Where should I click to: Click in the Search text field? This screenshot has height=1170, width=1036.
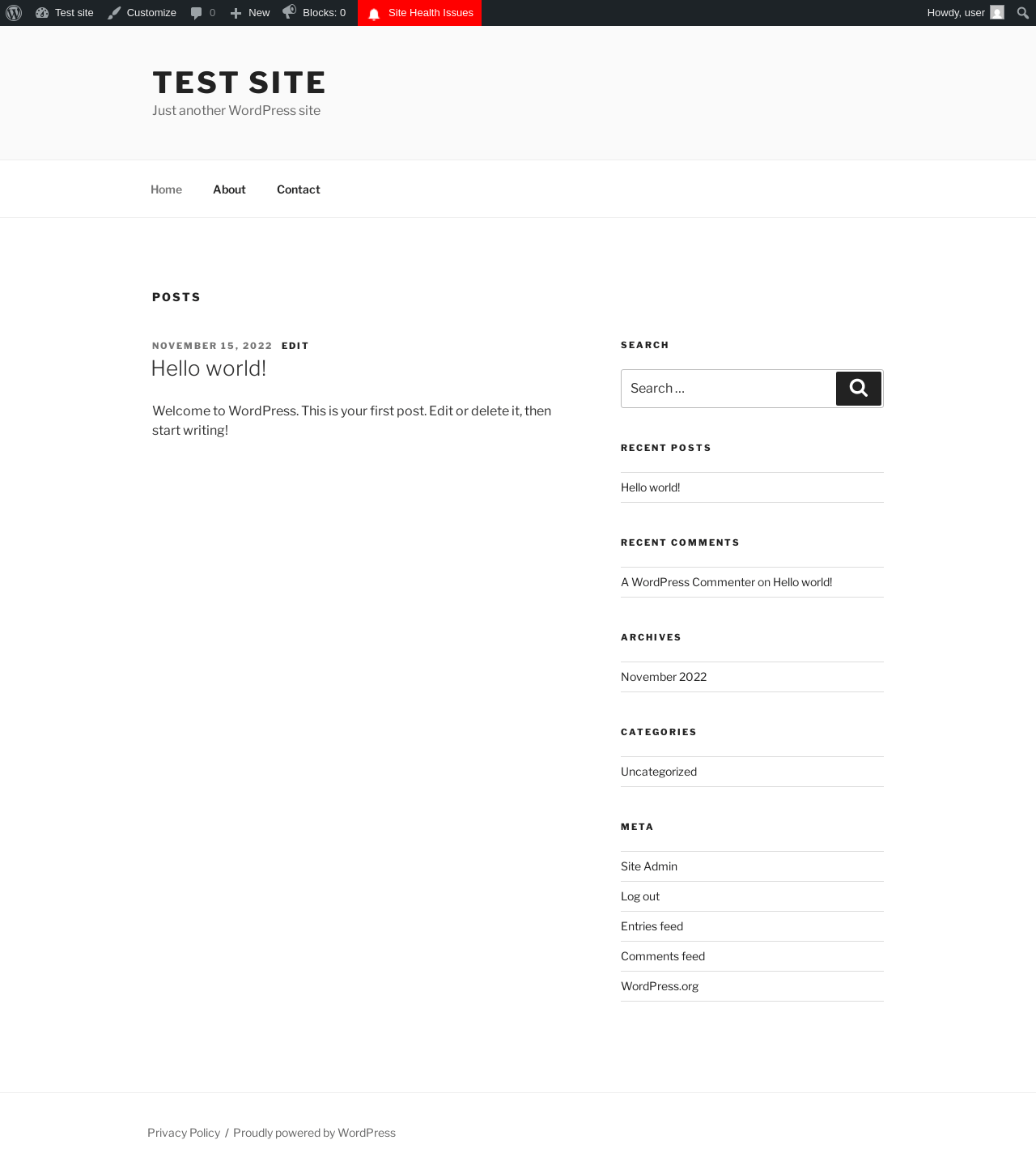tap(728, 389)
